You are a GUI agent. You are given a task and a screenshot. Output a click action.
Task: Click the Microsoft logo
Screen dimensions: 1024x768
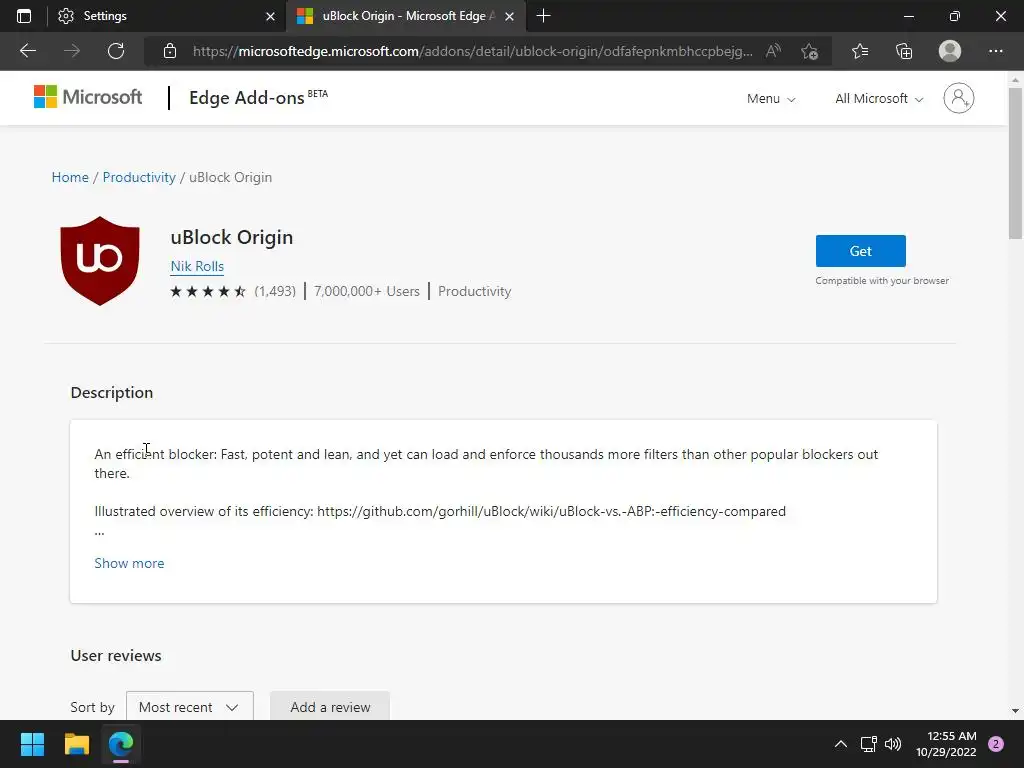88,97
